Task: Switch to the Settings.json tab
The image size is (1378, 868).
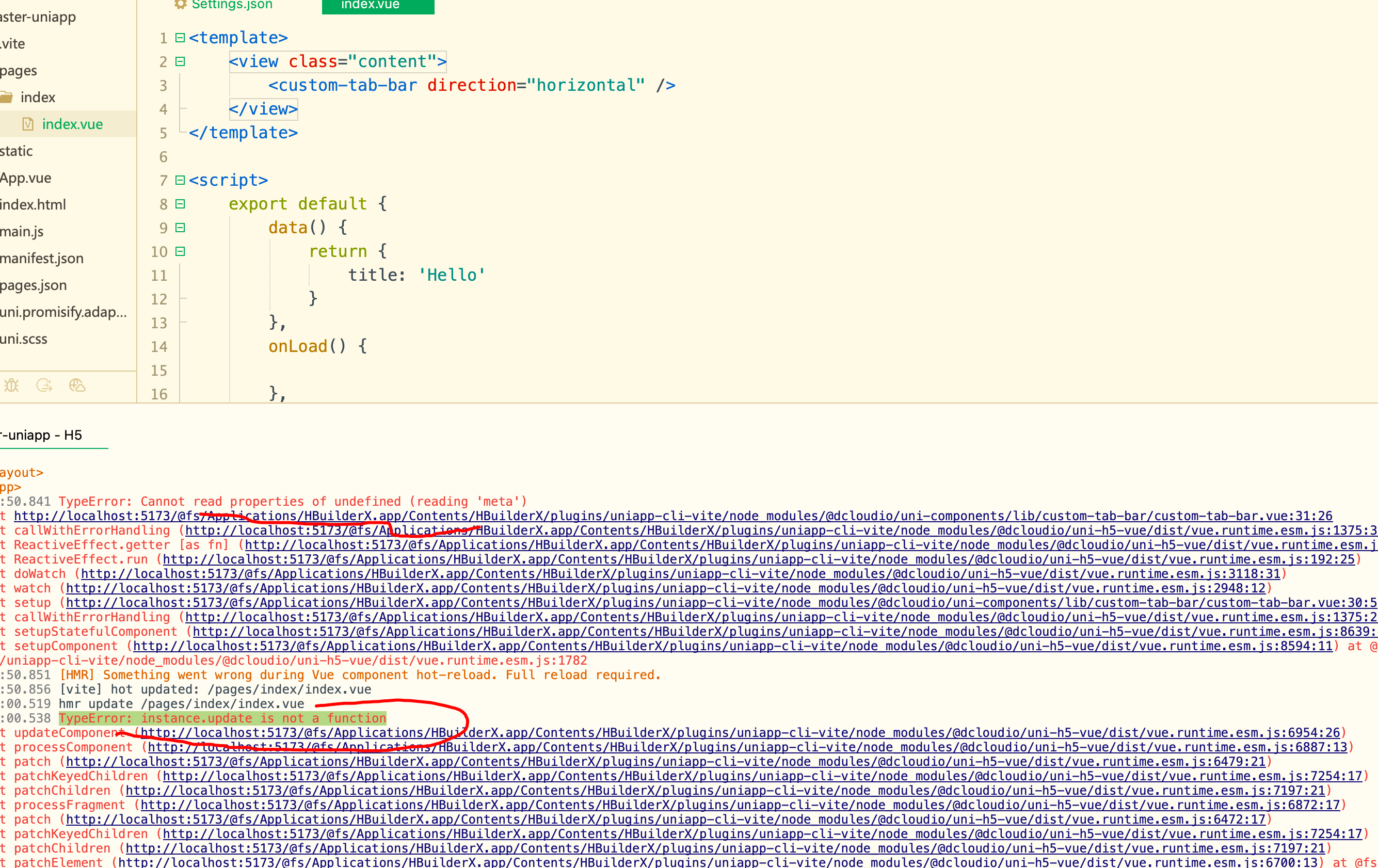Action: click(232, 5)
